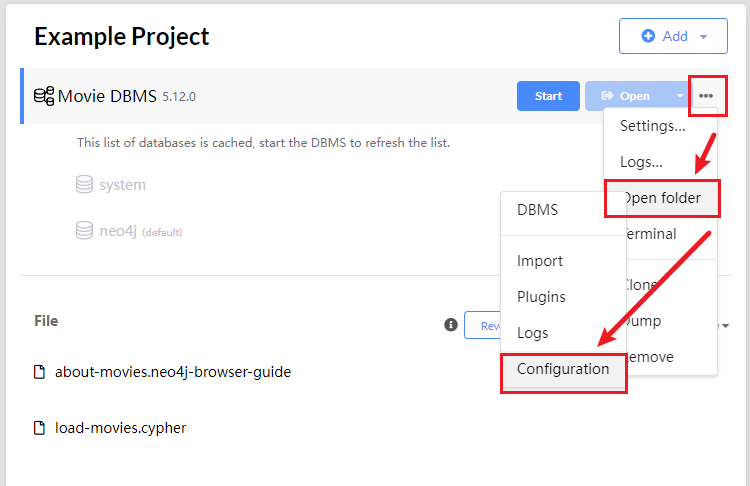Open the about-movies.neo4j-browser-guide file
The height and width of the screenshot is (486, 750).
pos(173,372)
